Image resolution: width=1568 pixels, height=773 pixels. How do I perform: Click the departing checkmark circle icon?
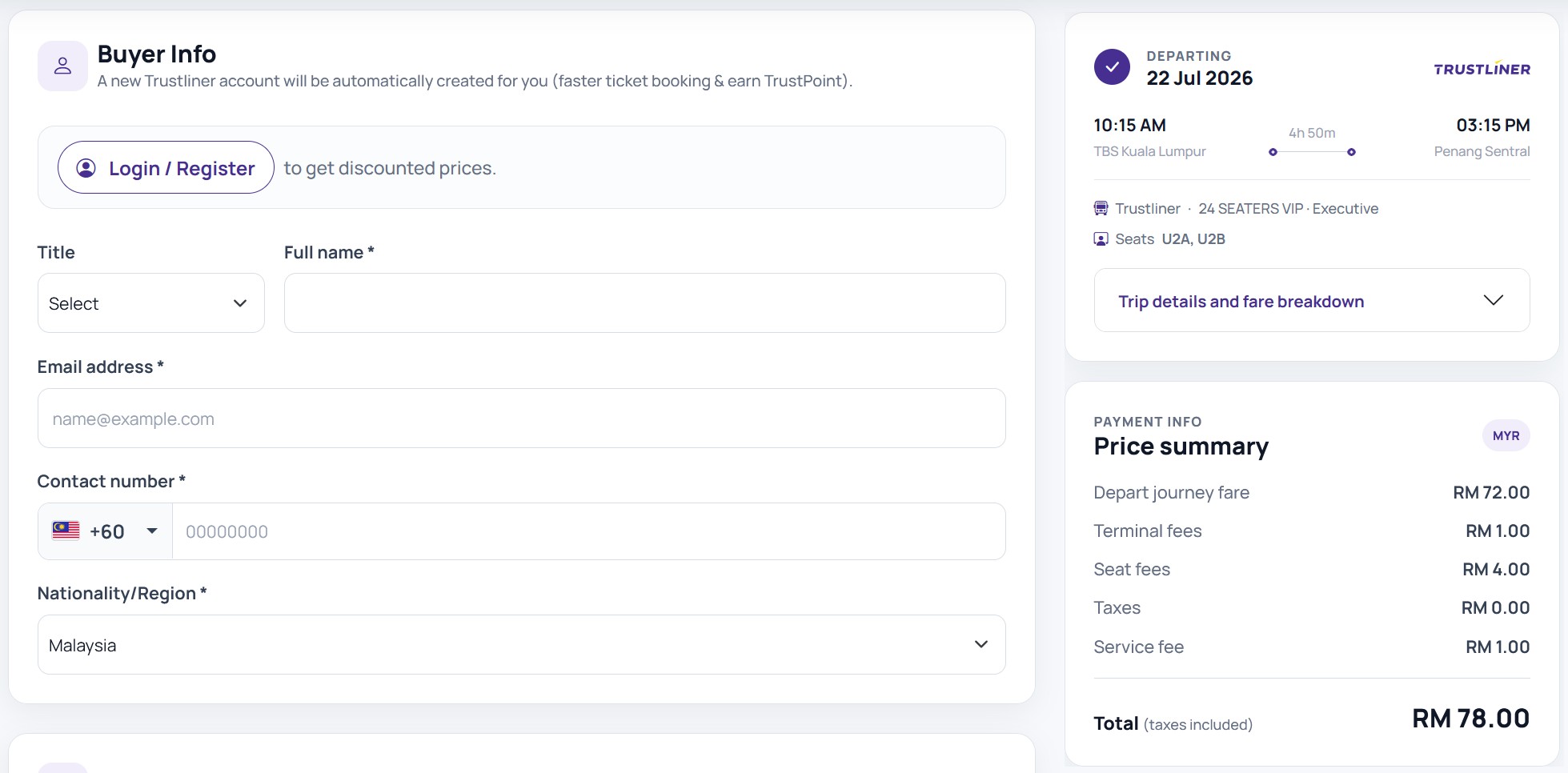(1112, 67)
